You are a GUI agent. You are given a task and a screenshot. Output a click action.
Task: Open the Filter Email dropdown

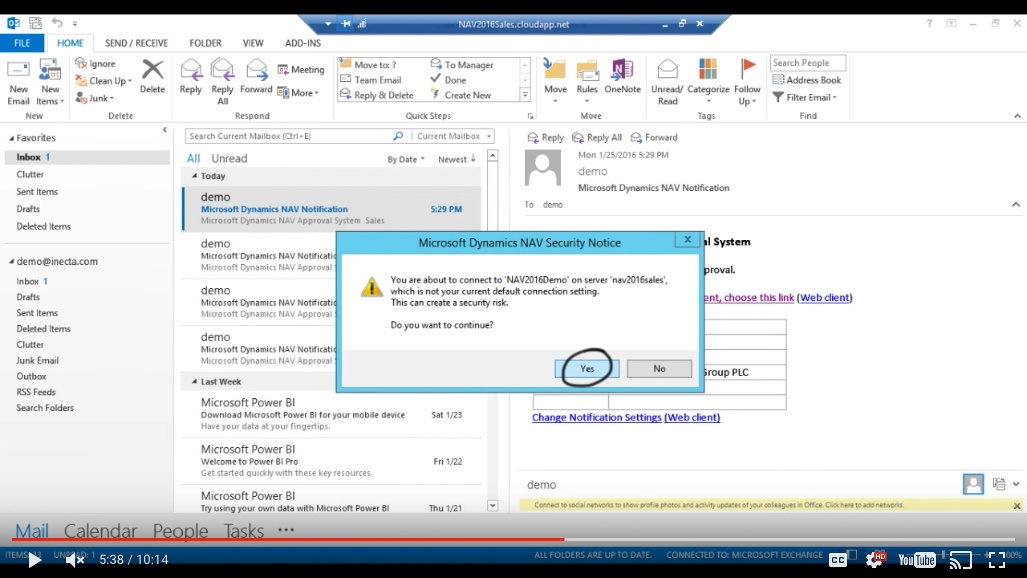[805, 98]
